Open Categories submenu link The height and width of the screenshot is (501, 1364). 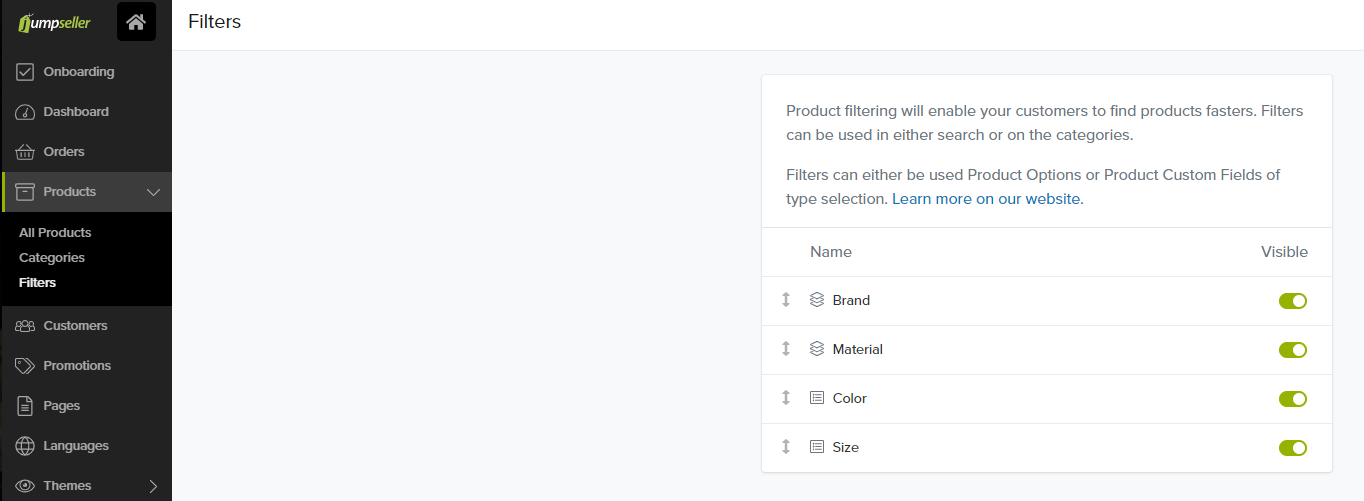tap(52, 258)
